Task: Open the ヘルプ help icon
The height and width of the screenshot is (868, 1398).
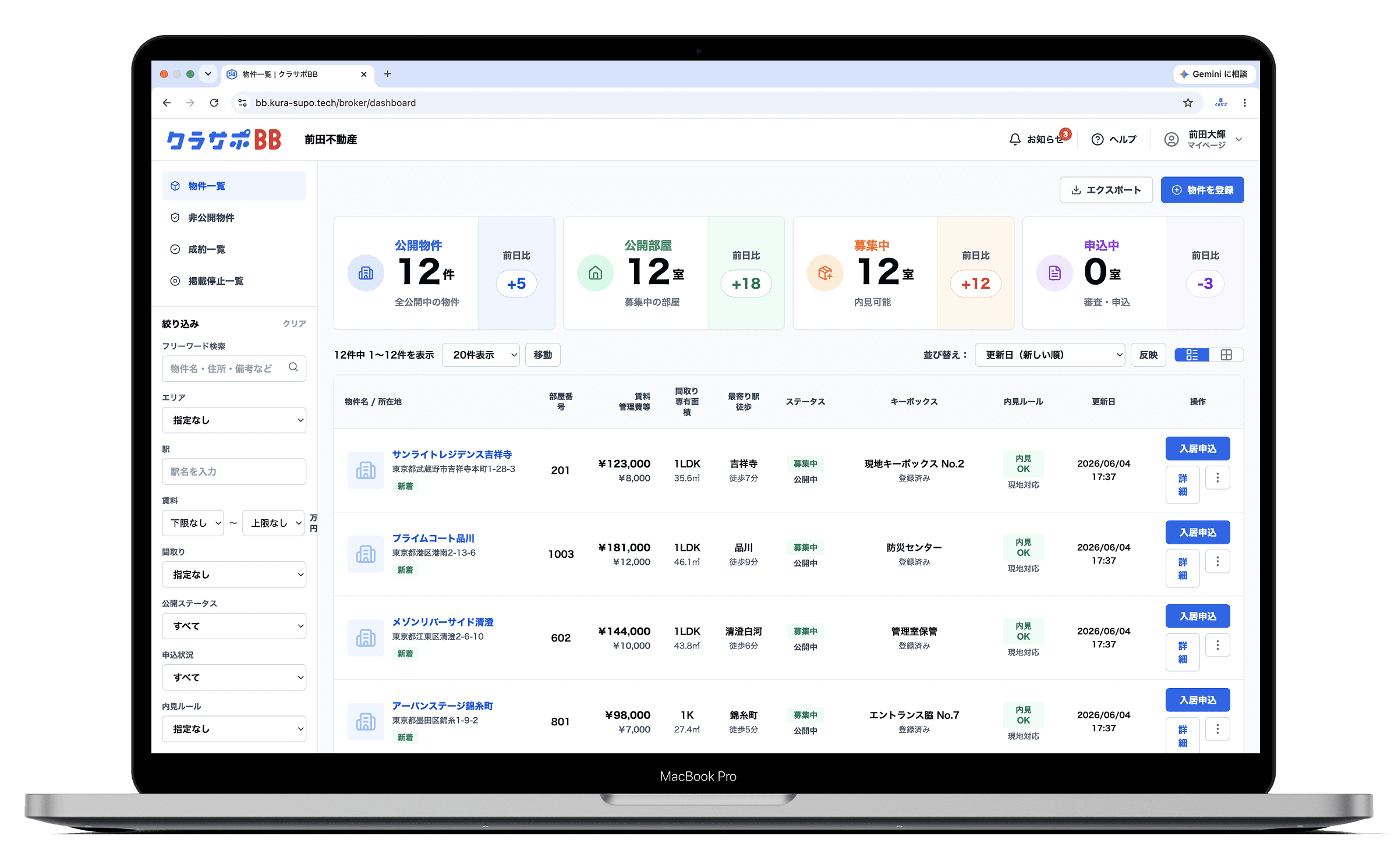Action: pyautogui.click(x=1098, y=140)
